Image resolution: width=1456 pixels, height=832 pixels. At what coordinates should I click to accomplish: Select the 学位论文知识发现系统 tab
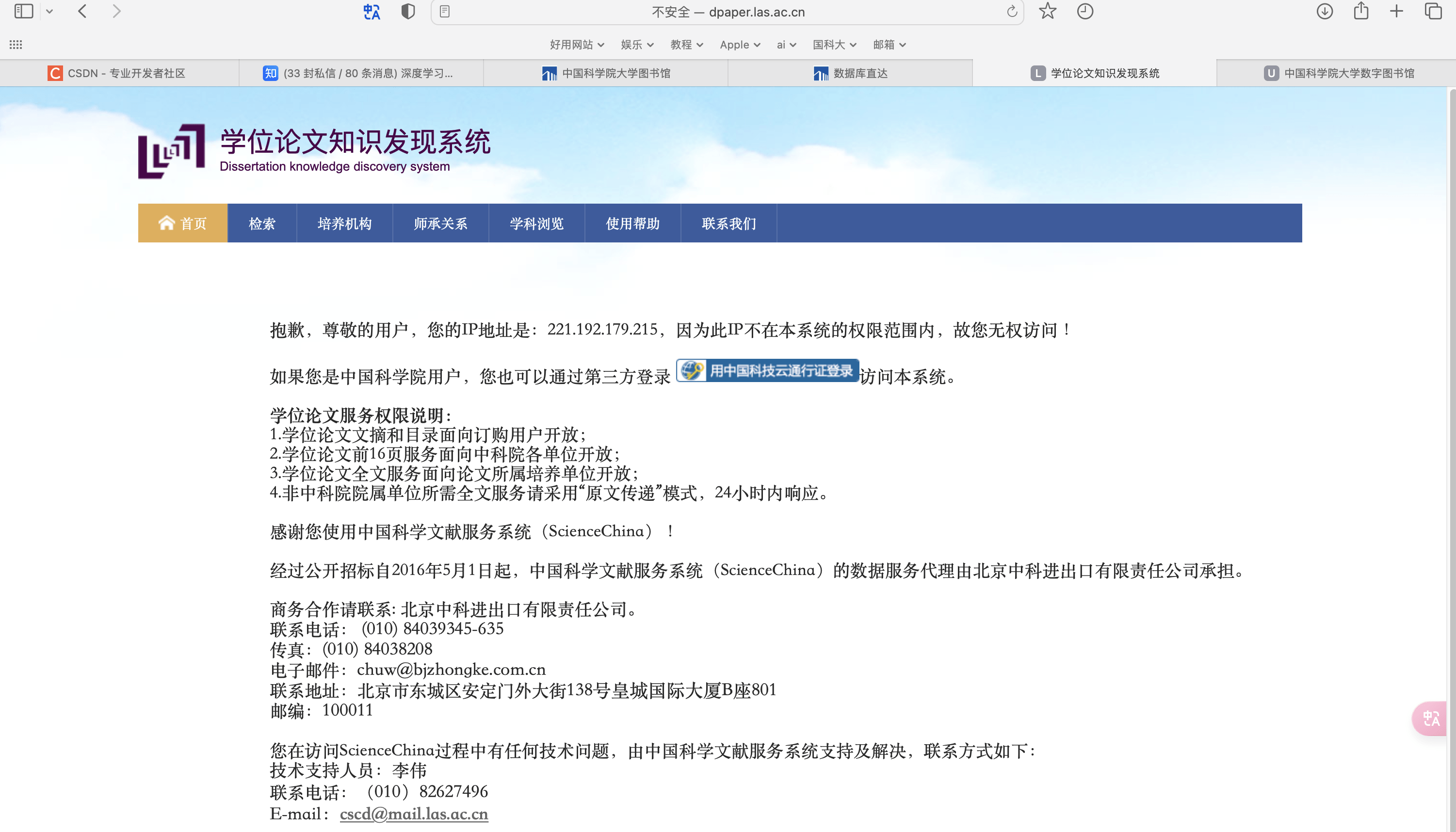pyautogui.click(x=1095, y=73)
